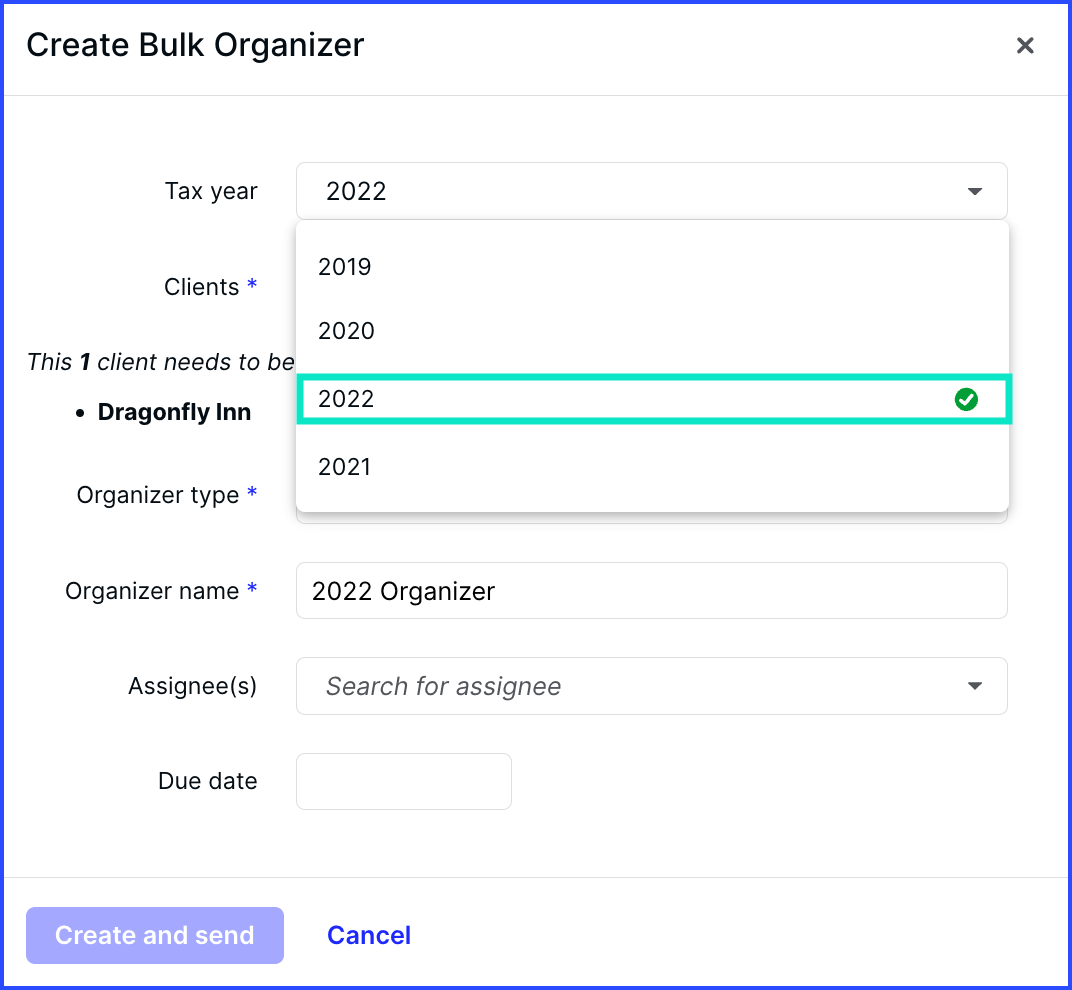Click the Create Bulk Organizer title
Viewport: 1072px width, 990px height.
click(x=195, y=46)
